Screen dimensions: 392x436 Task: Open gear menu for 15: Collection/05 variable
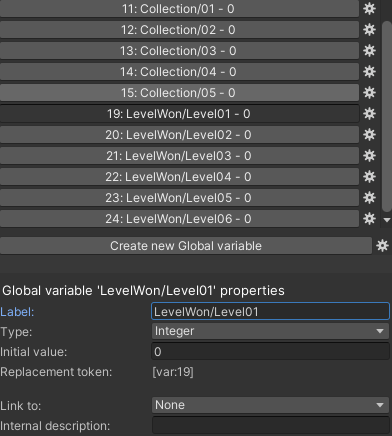pyautogui.click(x=369, y=93)
